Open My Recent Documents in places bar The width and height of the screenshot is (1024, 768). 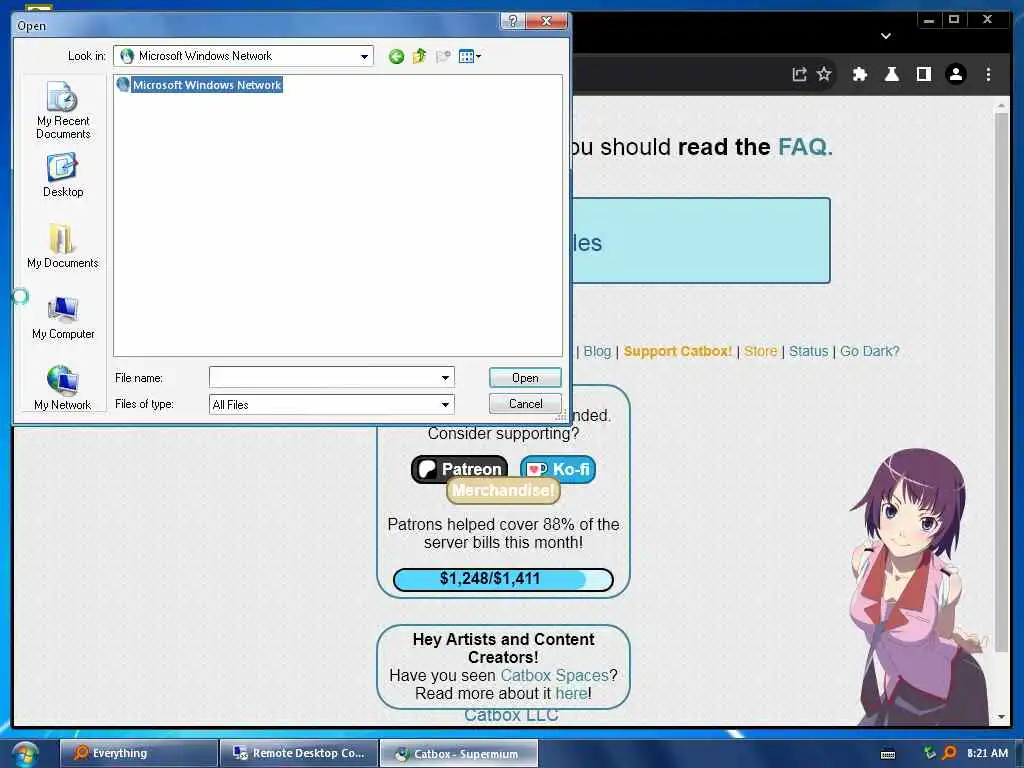(x=63, y=110)
